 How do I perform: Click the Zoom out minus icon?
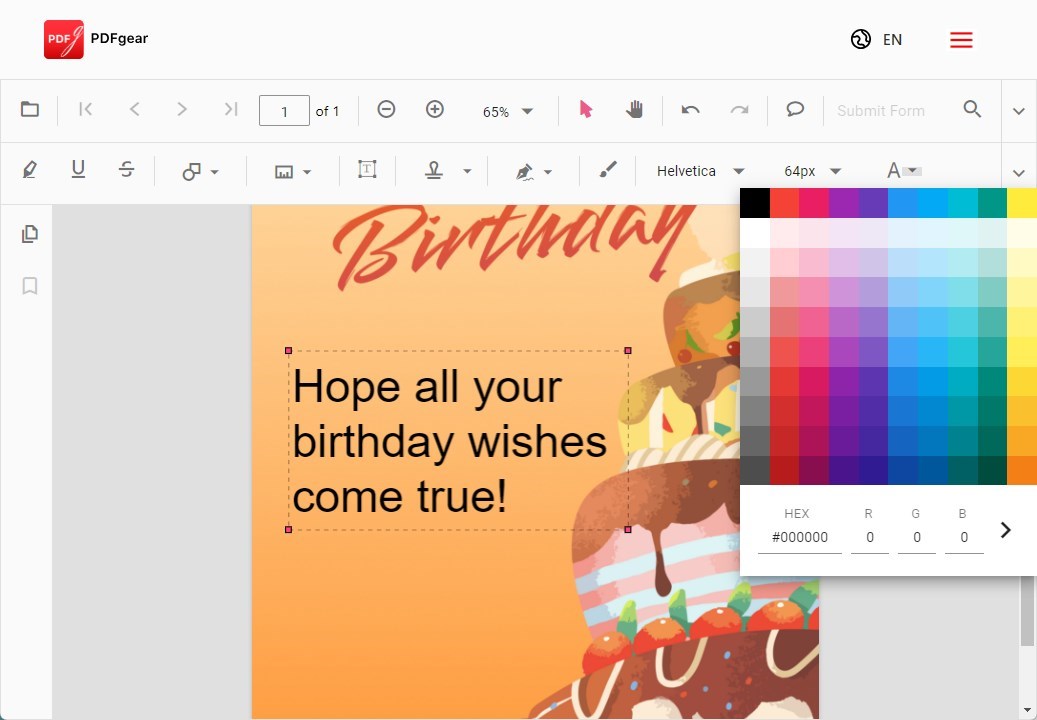click(386, 110)
